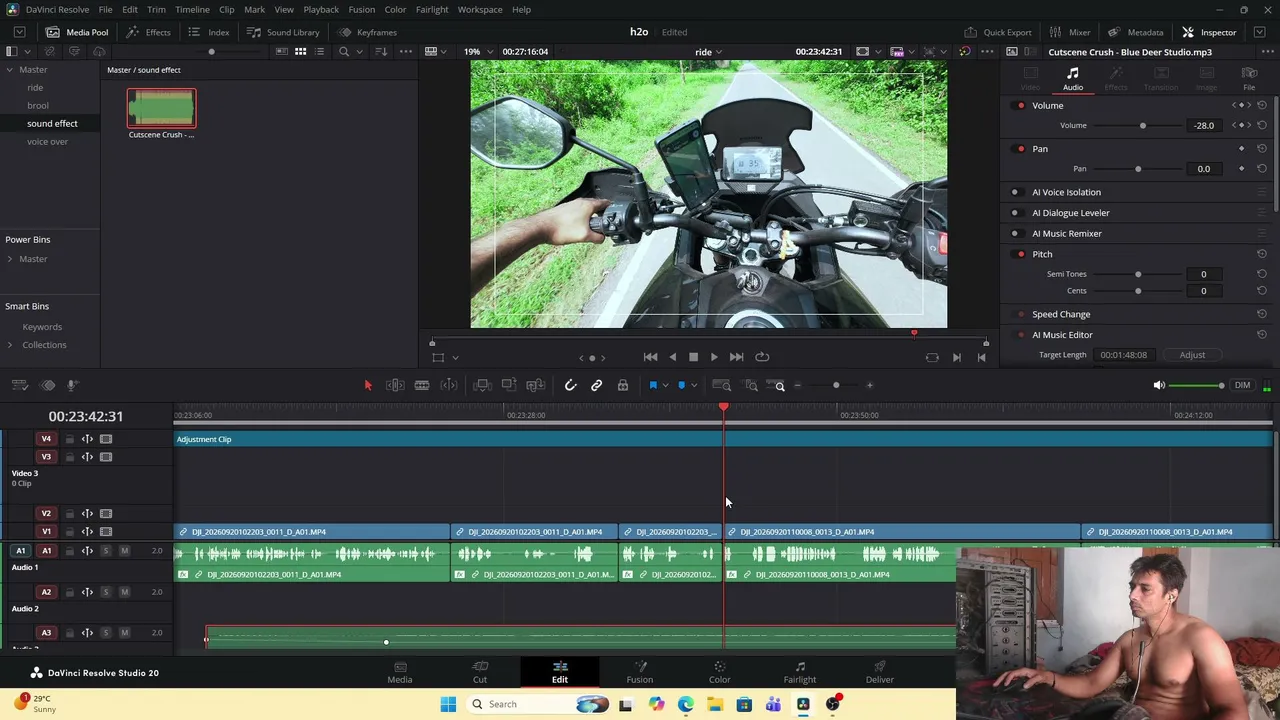Adjust the Volume slider handle
1280x720 pixels.
click(x=1143, y=126)
